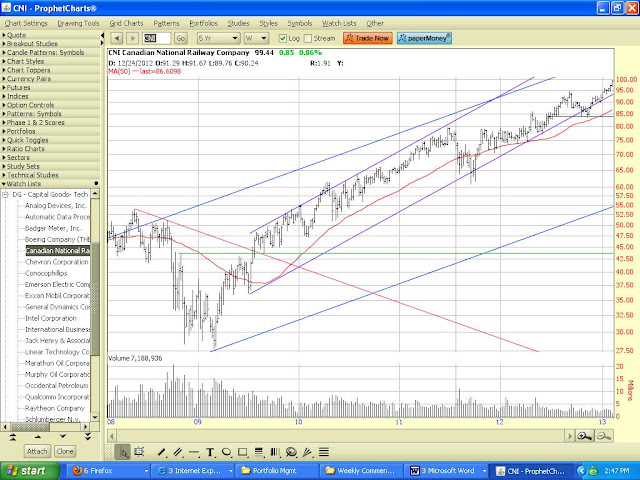Open the Studies menu

tap(238, 23)
